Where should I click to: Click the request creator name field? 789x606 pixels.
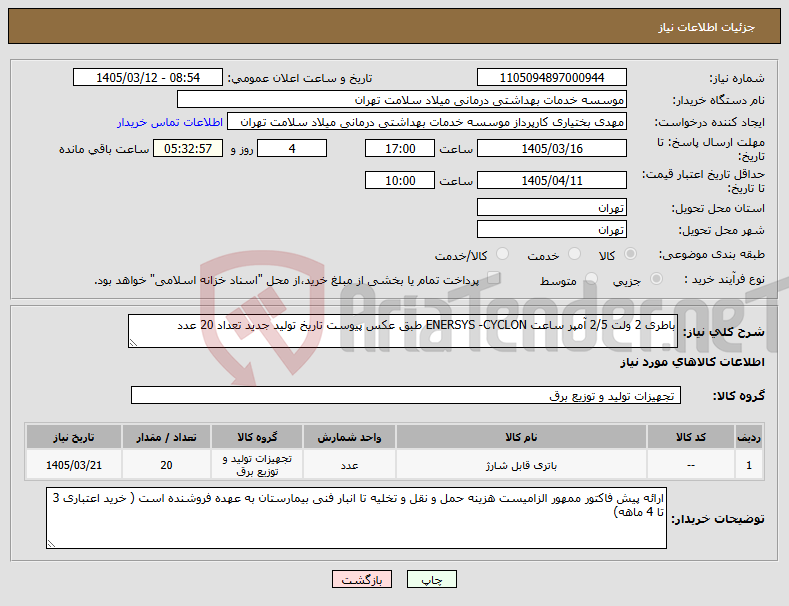point(427,122)
